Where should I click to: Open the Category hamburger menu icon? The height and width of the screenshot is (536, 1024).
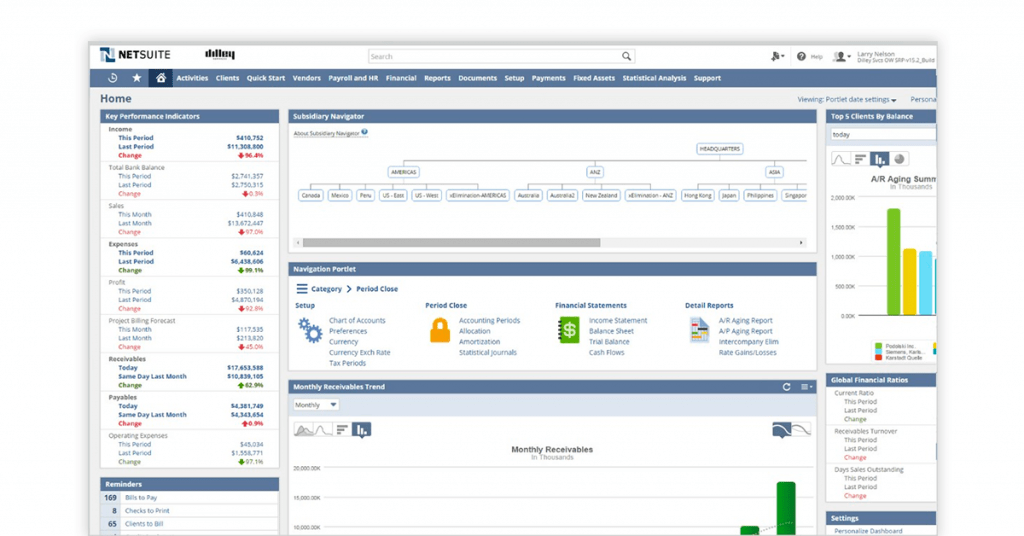(x=302, y=289)
